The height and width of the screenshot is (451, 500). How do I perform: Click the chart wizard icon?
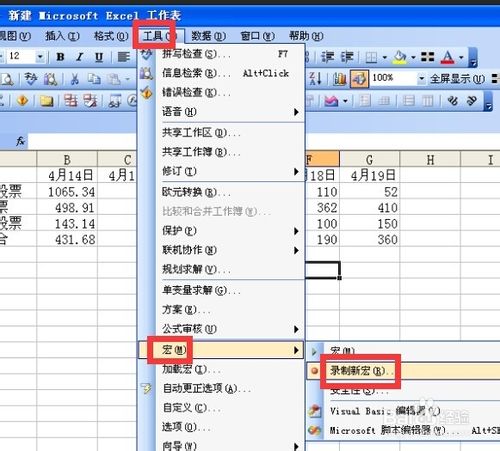tap(340, 79)
